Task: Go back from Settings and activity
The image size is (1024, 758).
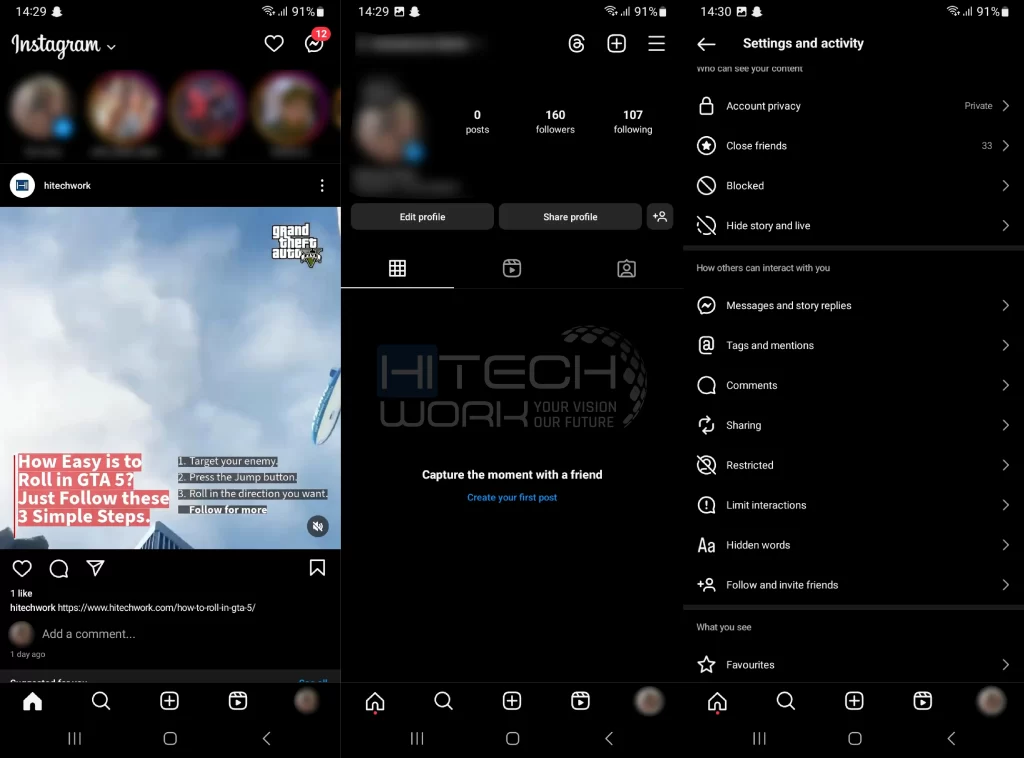Action: [x=706, y=44]
